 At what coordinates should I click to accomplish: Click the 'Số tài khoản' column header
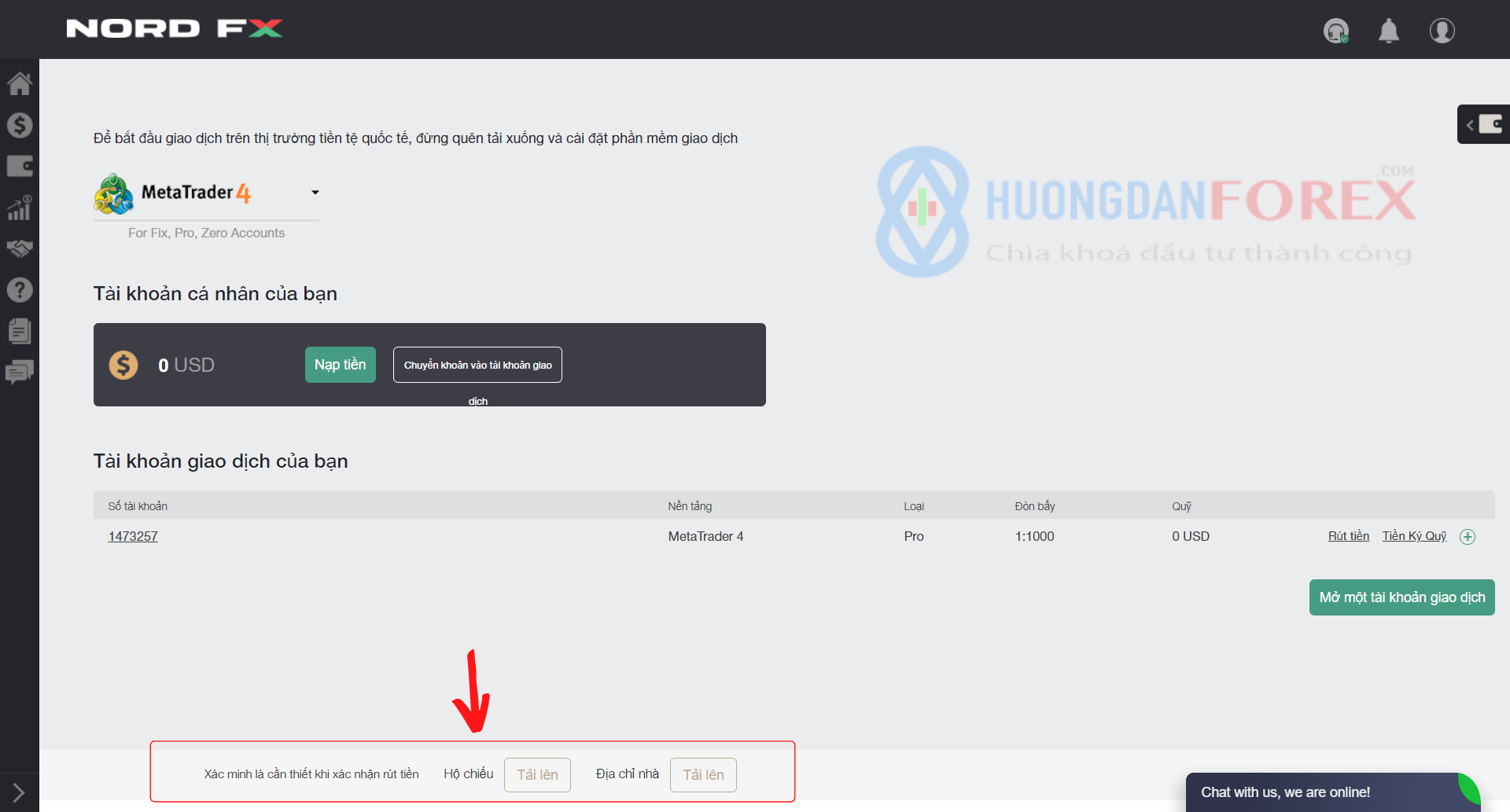click(138, 506)
